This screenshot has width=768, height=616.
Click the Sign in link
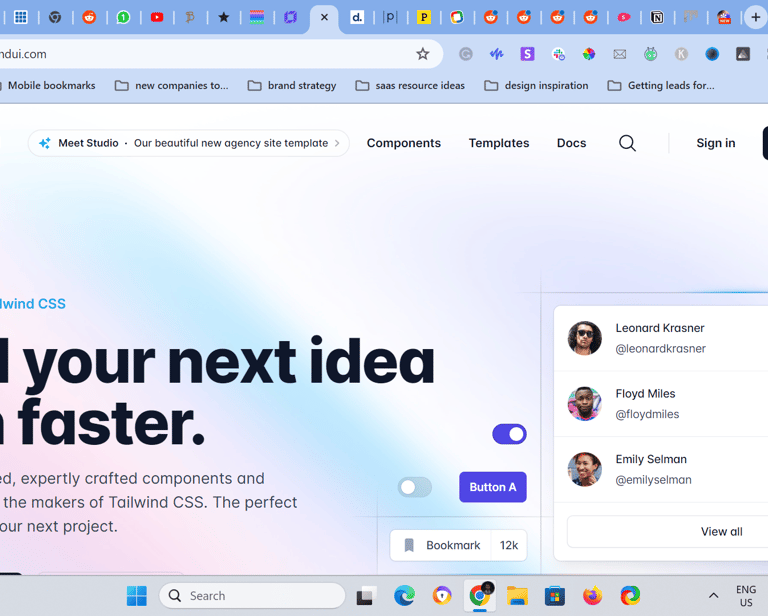click(716, 143)
